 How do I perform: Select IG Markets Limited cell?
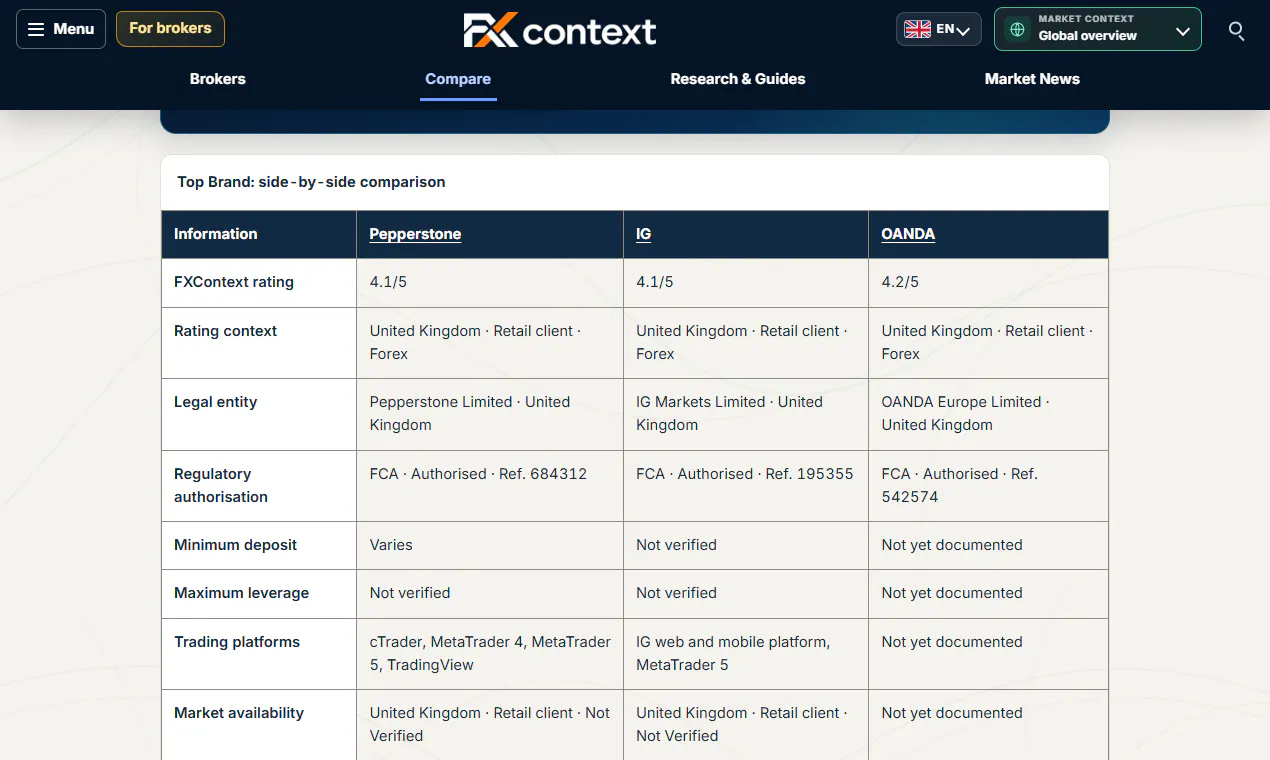pyautogui.click(x=746, y=414)
